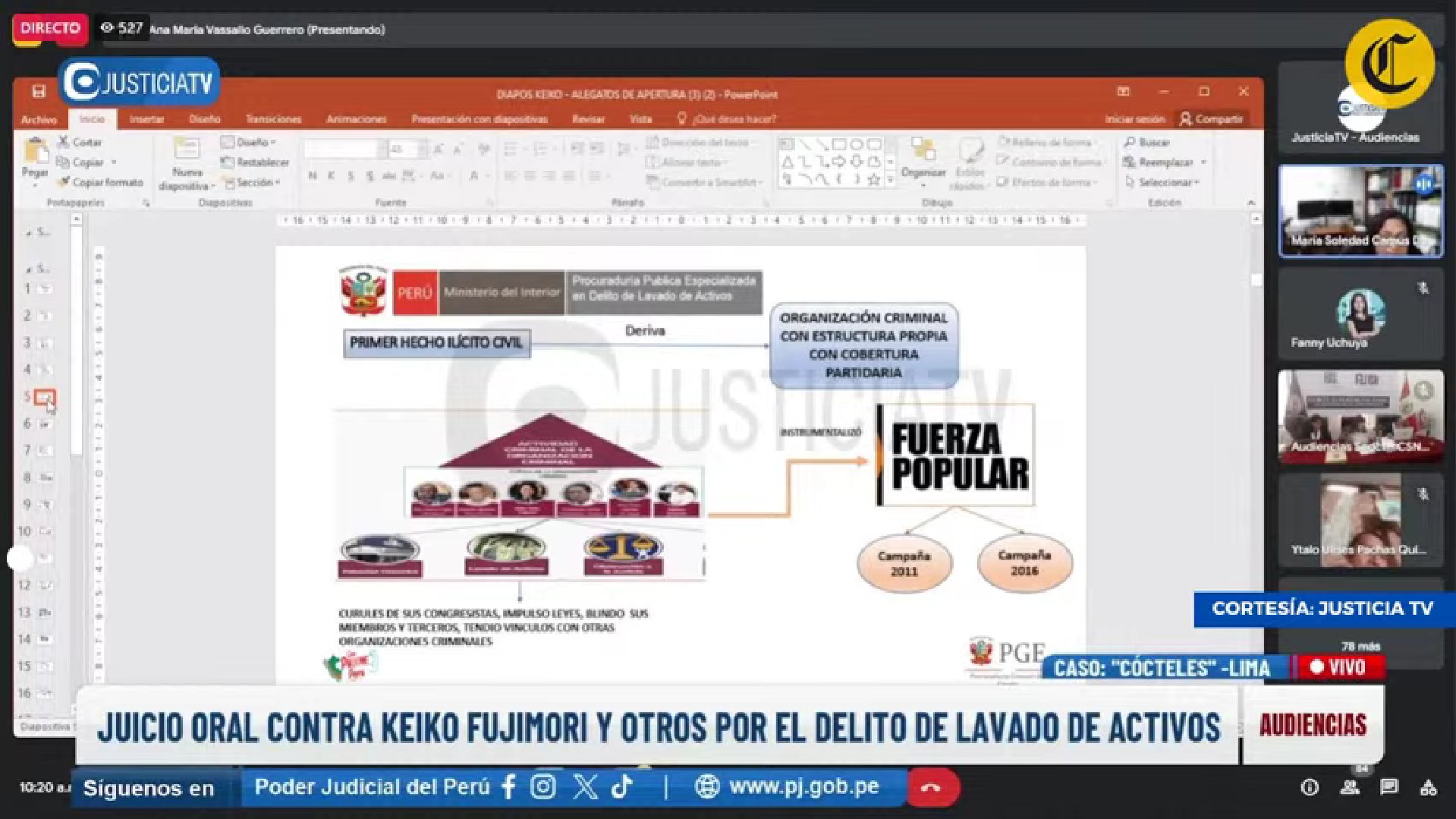This screenshot has width=1456, height=819.
Task: Cut selection with the Cortar button
Action: pyautogui.click(x=80, y=142)
